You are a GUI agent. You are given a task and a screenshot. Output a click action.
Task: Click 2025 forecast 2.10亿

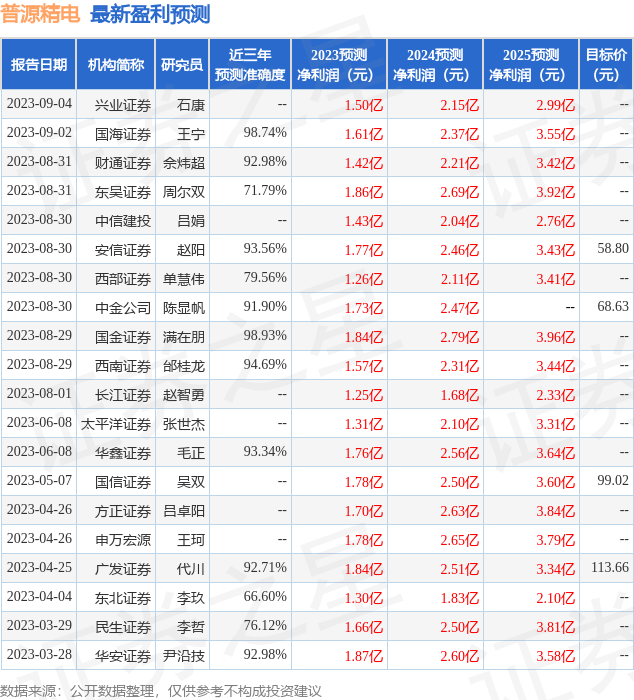pyautogui.click(x=555, y=599)
